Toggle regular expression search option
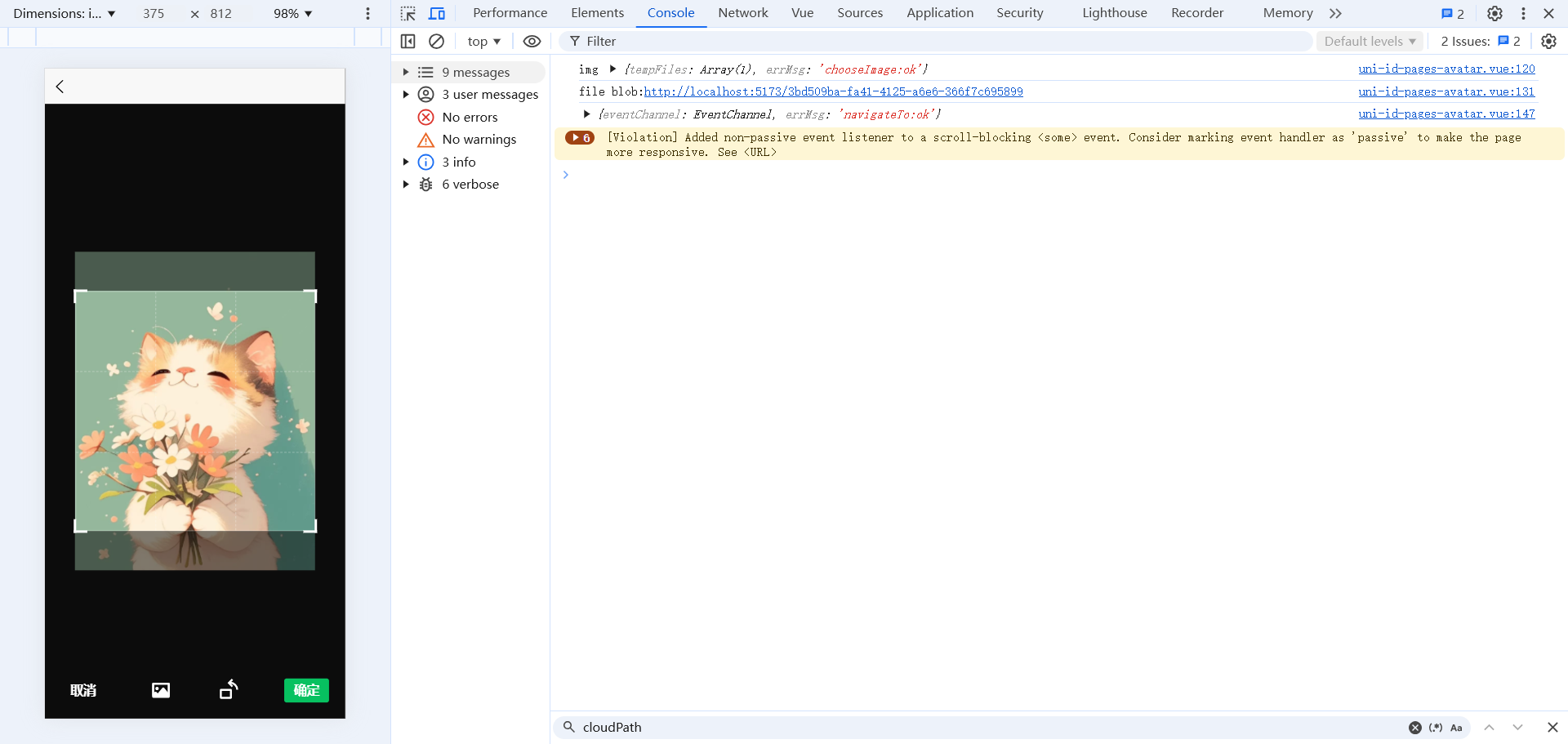 click(x=1436, y=727)
